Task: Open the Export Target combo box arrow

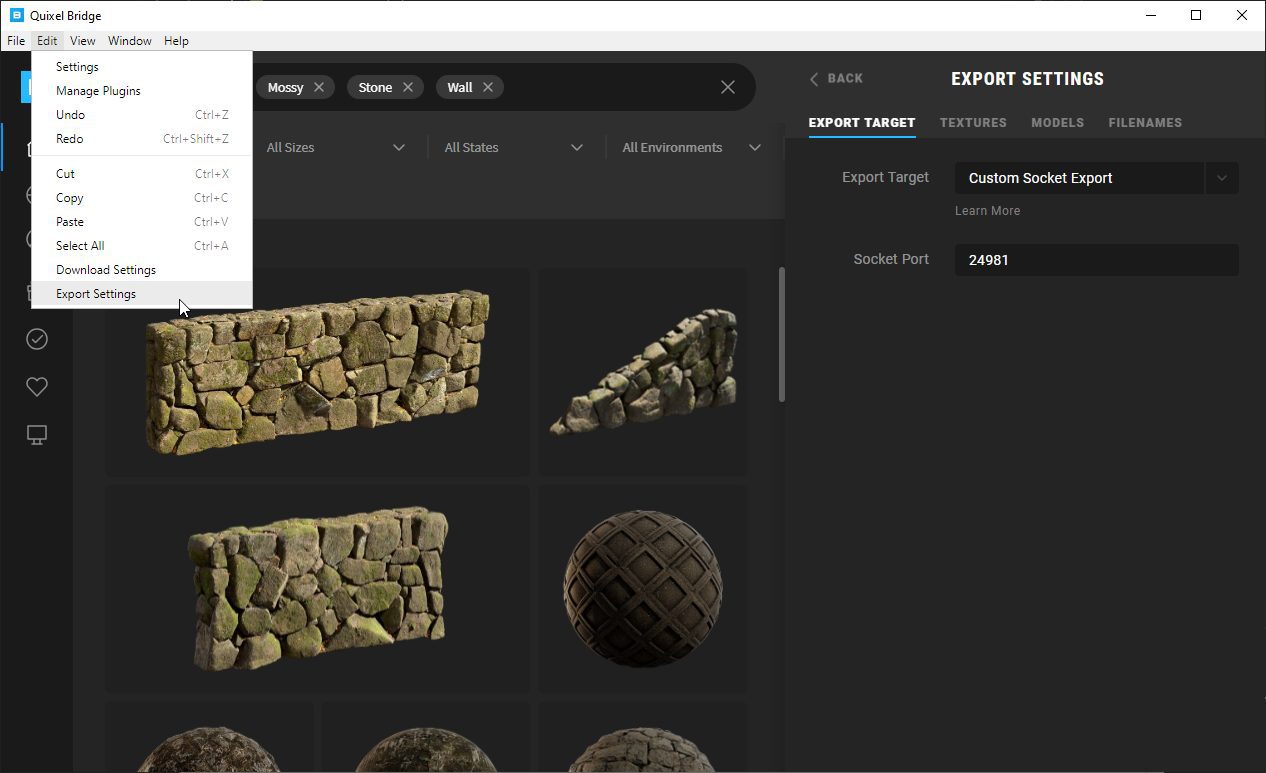Action: pyautogui.click(x=1221, y=178)
